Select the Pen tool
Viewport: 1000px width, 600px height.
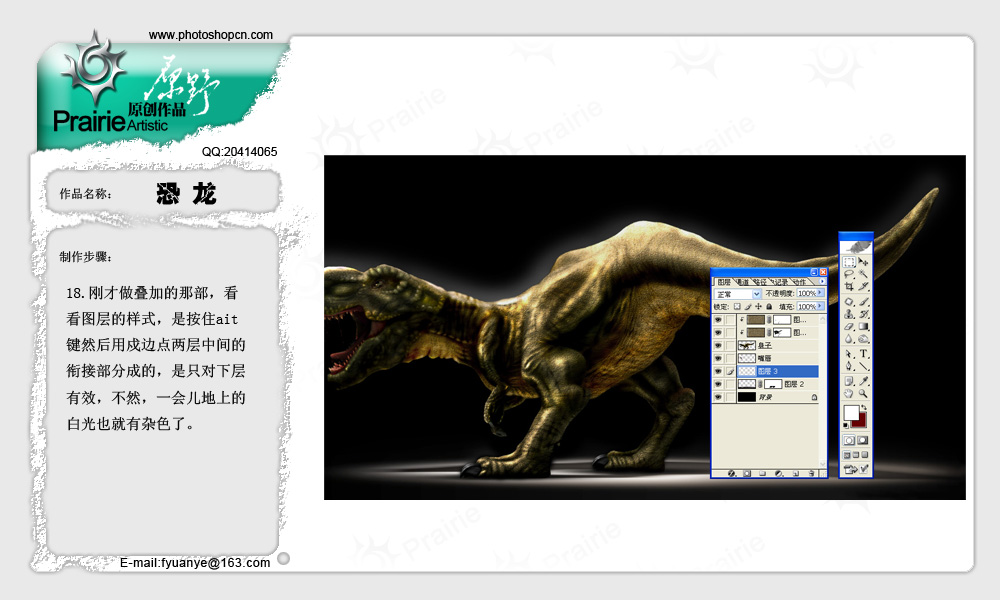click(849, 366)
